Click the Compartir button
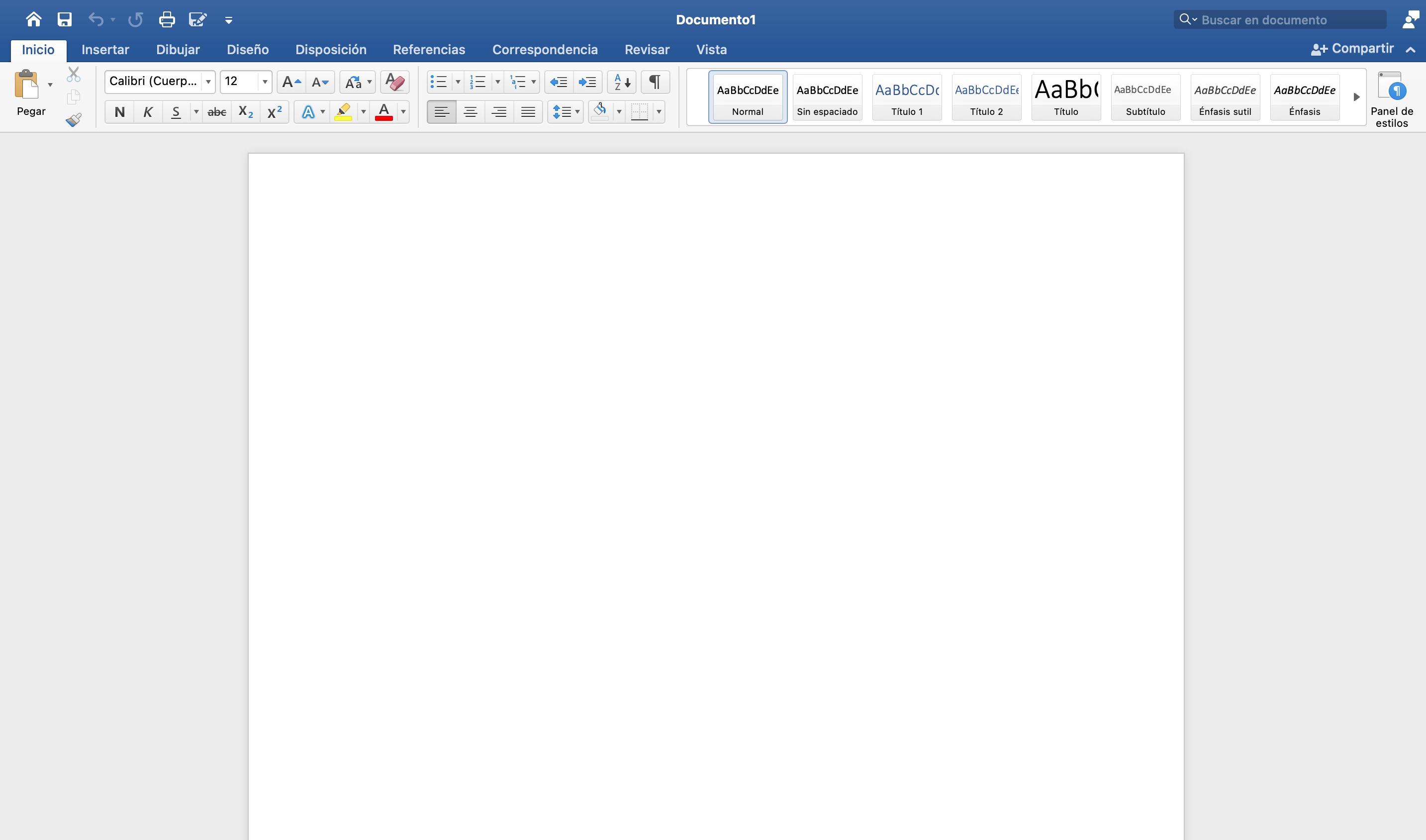The width and height of the screenshot is (1426, 840). 1352,49
